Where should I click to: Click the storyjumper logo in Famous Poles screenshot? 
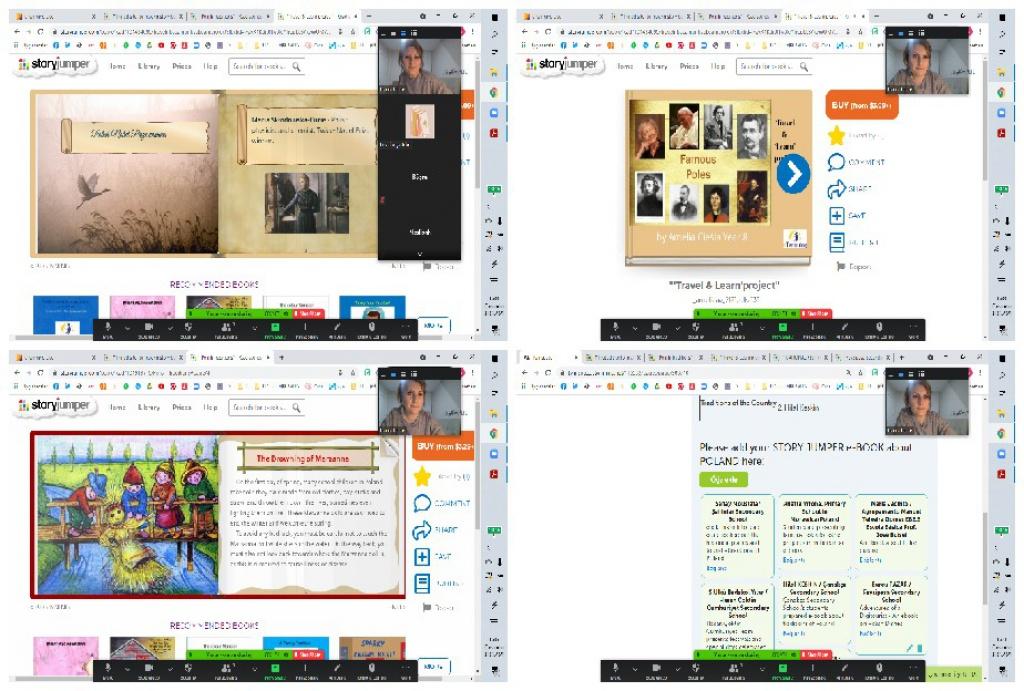564,65
